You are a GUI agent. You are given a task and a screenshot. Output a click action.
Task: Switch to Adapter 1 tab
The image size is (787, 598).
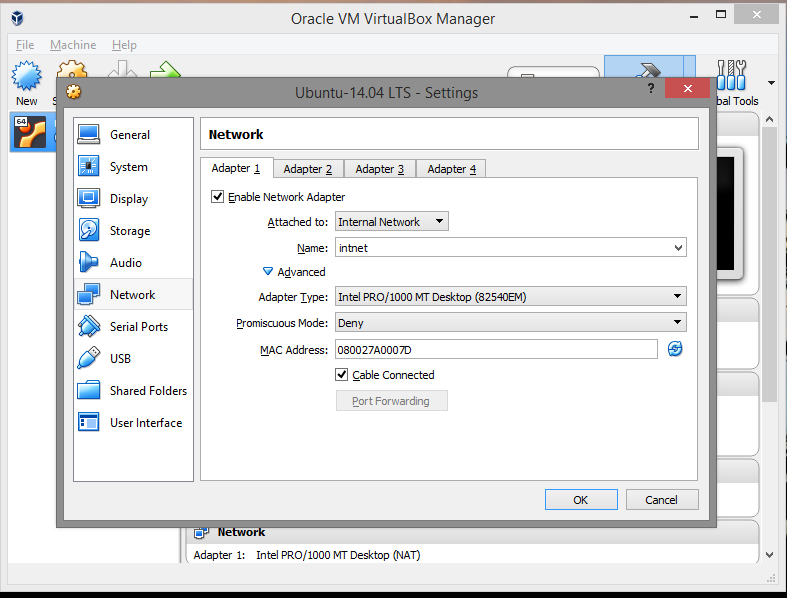[x=236, y=168]
